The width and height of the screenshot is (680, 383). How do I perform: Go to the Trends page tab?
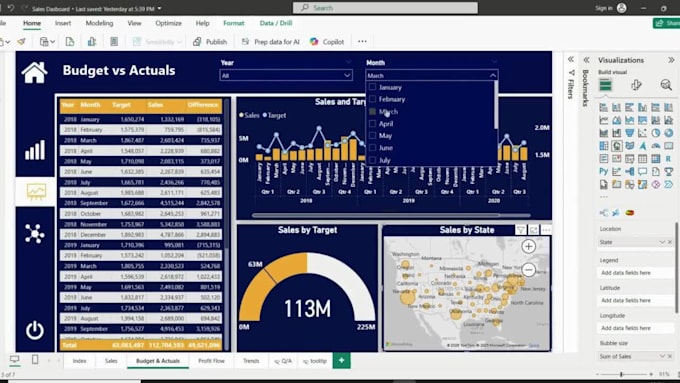(x=251, y=360)
